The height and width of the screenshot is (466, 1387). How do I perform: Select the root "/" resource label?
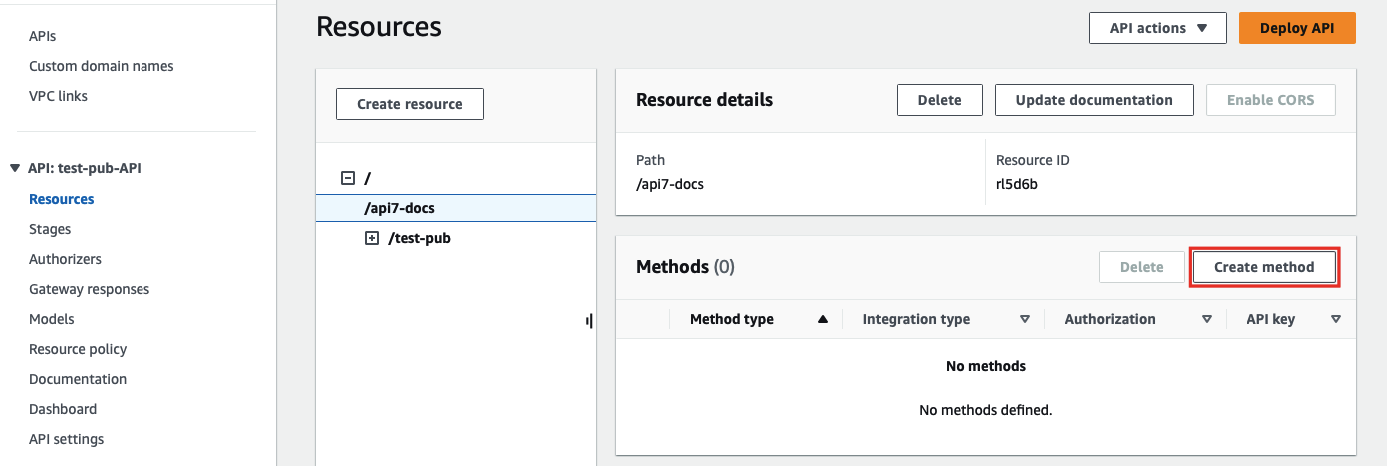tap(367, 178)
